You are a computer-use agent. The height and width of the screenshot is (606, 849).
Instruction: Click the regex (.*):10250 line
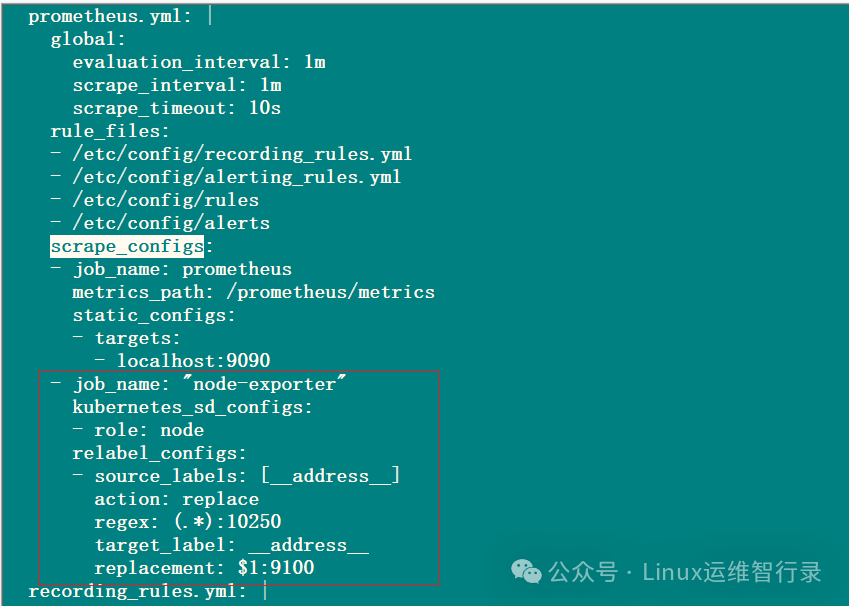click(188, 521)
